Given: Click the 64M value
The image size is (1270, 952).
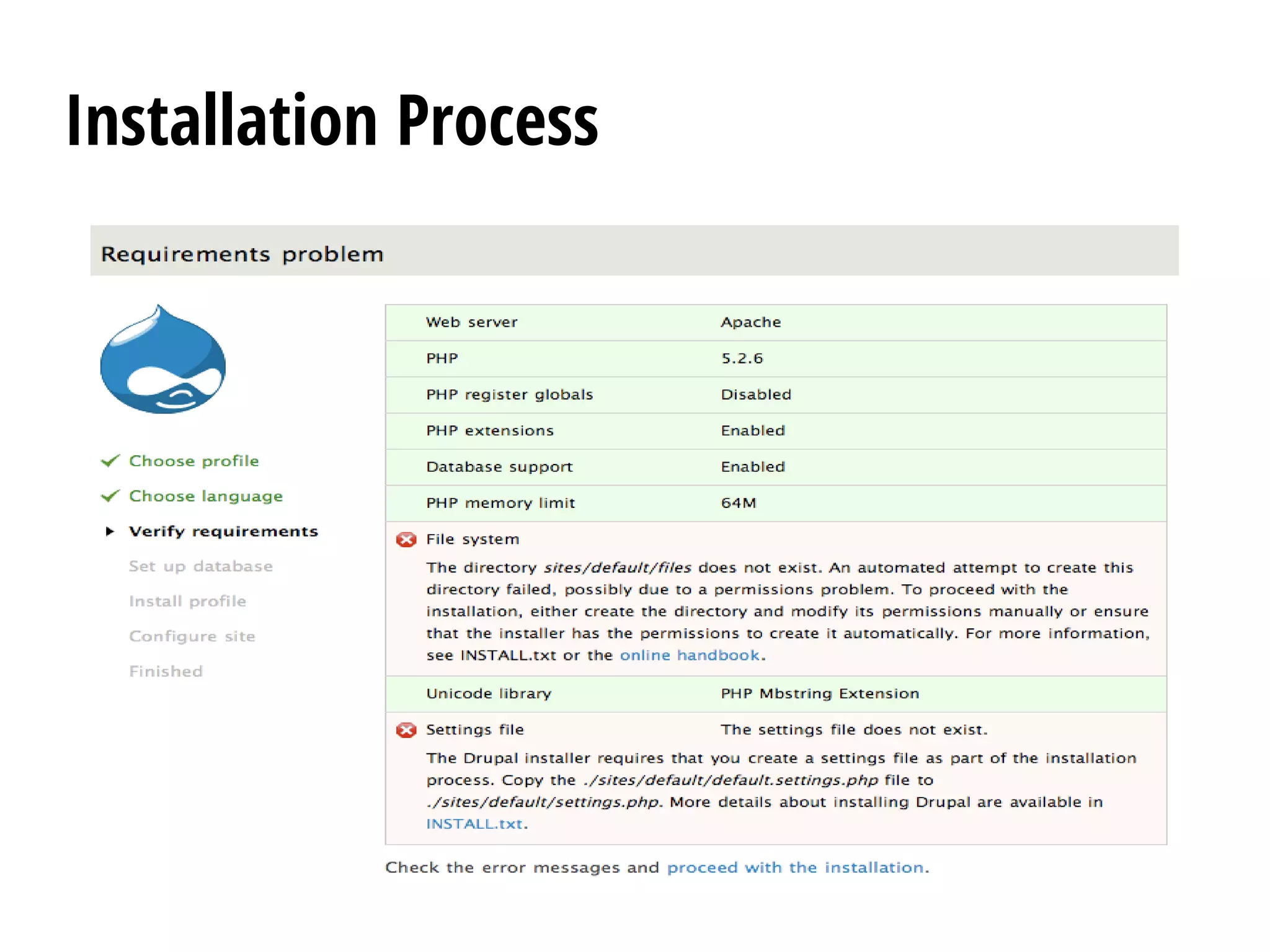Looking at the screenshot, I should (738, 503).
